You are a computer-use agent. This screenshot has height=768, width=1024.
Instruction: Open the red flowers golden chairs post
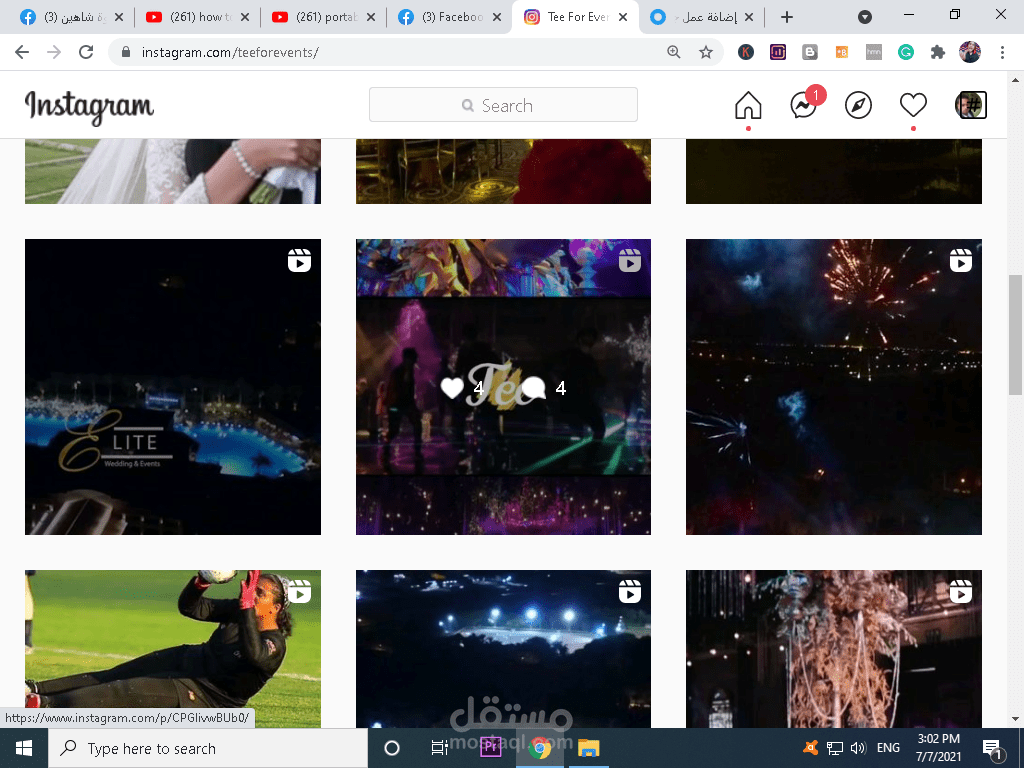pyautogui.click(x=503, y=171)
